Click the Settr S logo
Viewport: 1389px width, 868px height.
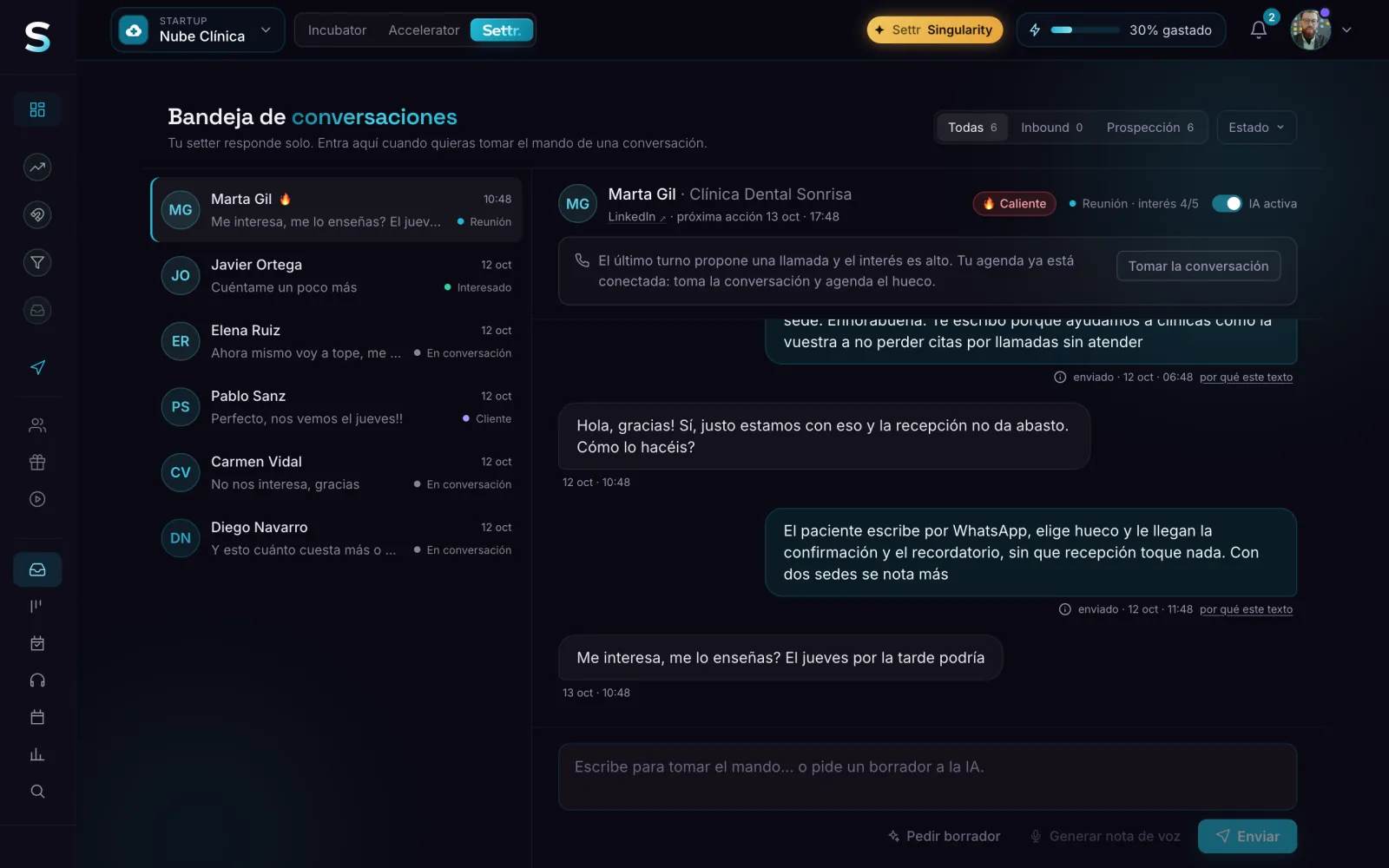coord(37,36)
